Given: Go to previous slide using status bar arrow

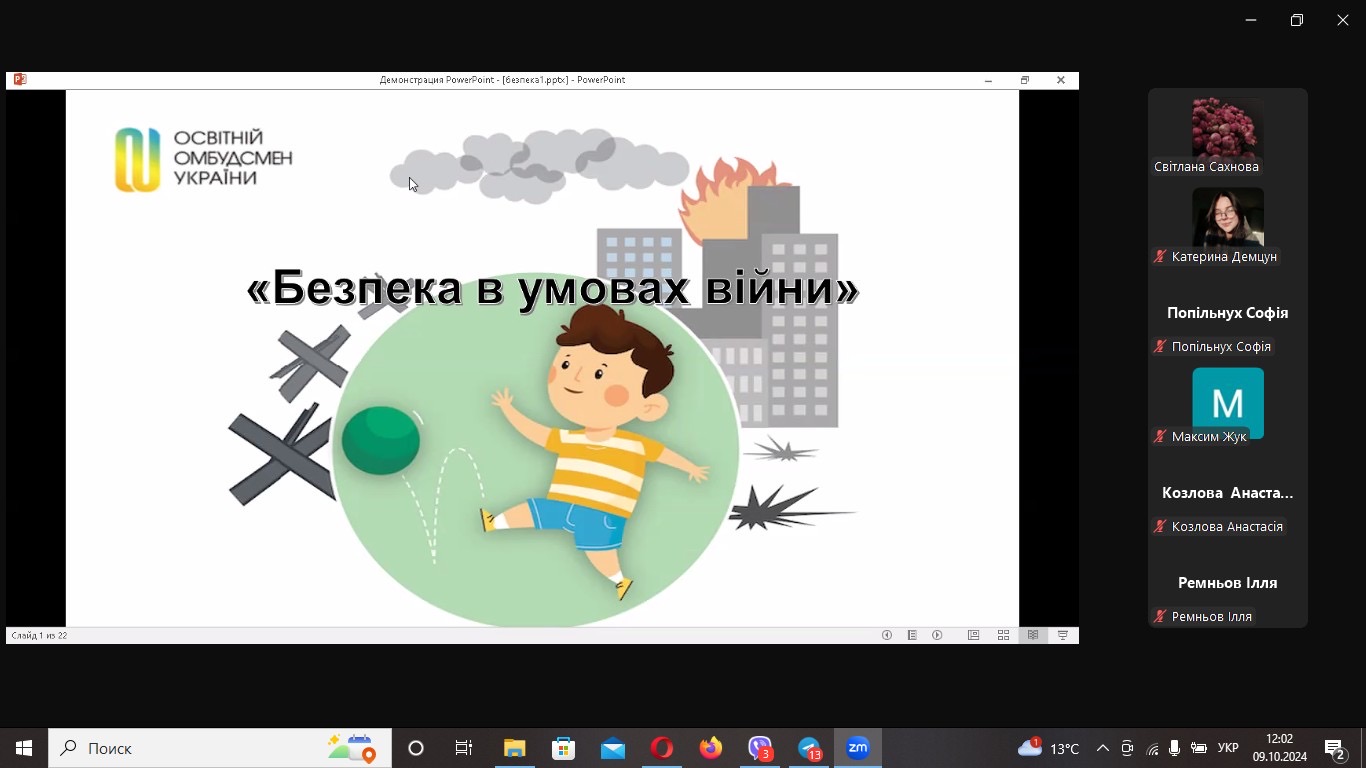Looking at the screenshot, I should [x=887, y=635].
